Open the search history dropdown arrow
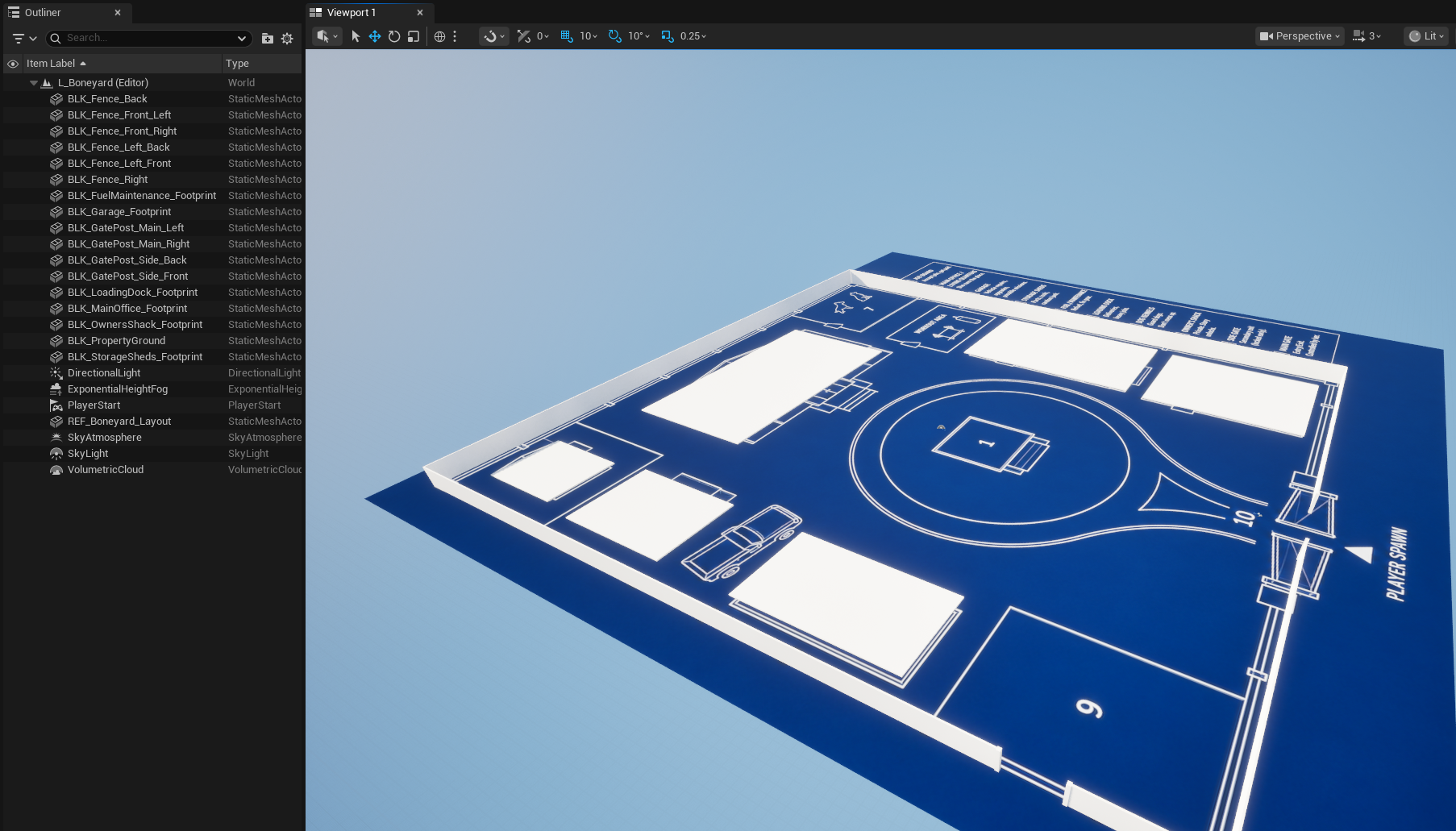The width and height of the screenshot is (1456, 831). (x=241, y=38)
